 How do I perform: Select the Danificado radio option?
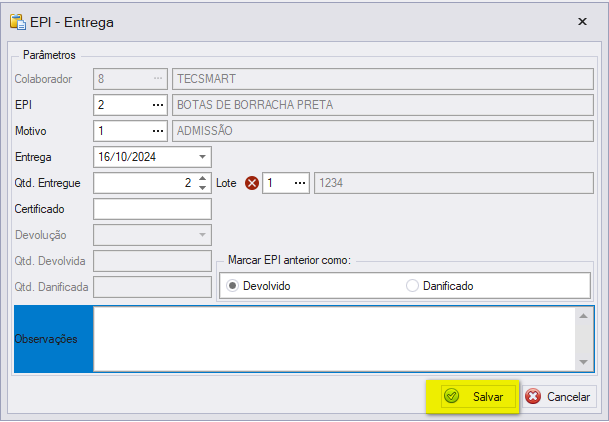coord(412,286)
